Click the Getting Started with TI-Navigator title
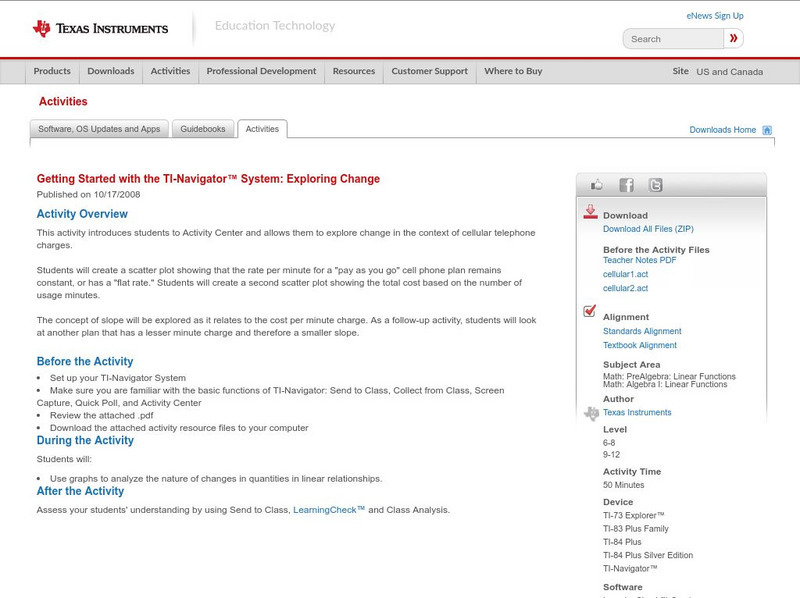Image resolution: width=800 pixels, height=598 pixels. coord(208,179)
